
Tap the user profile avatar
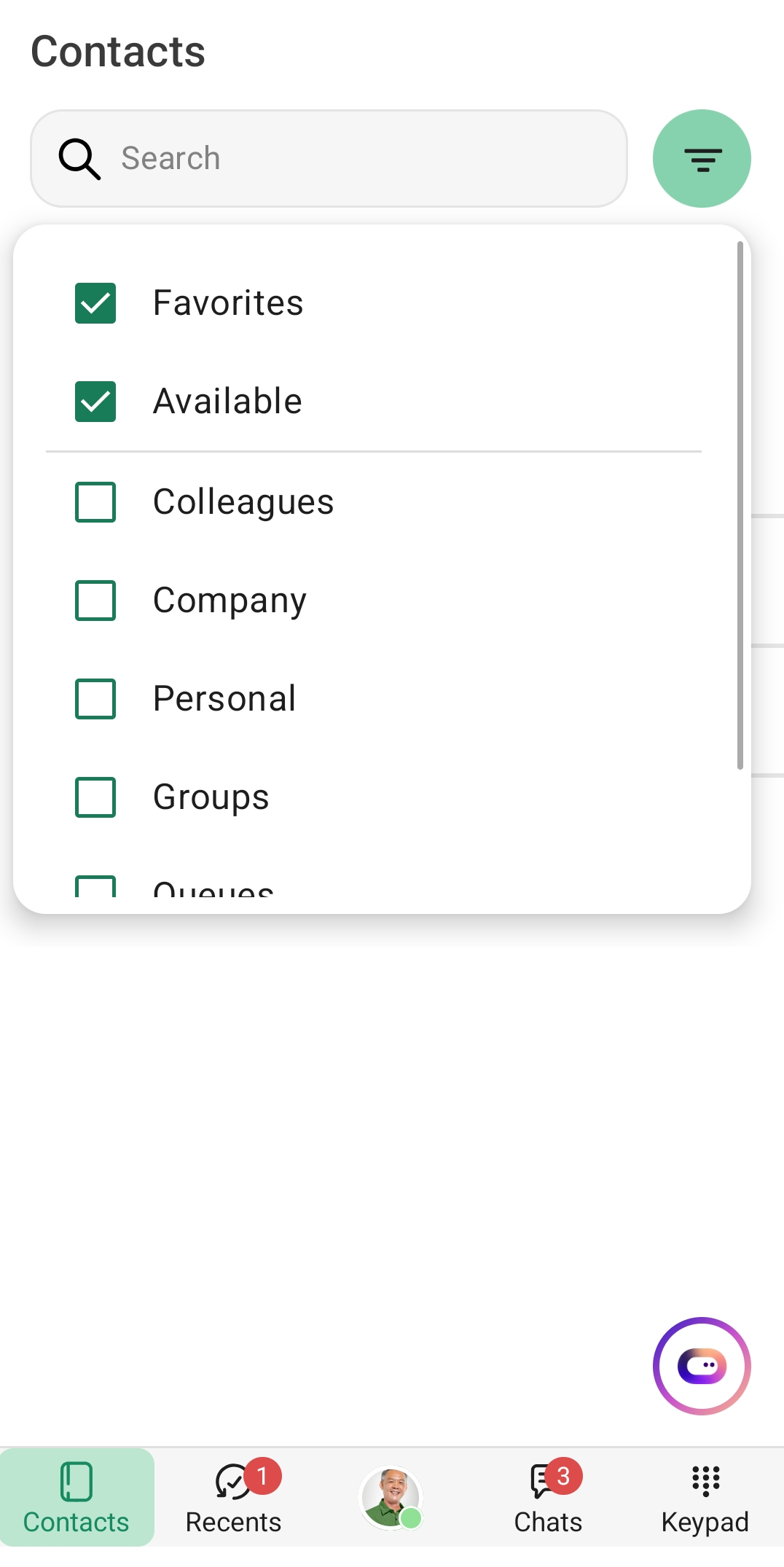(391, 1497)
